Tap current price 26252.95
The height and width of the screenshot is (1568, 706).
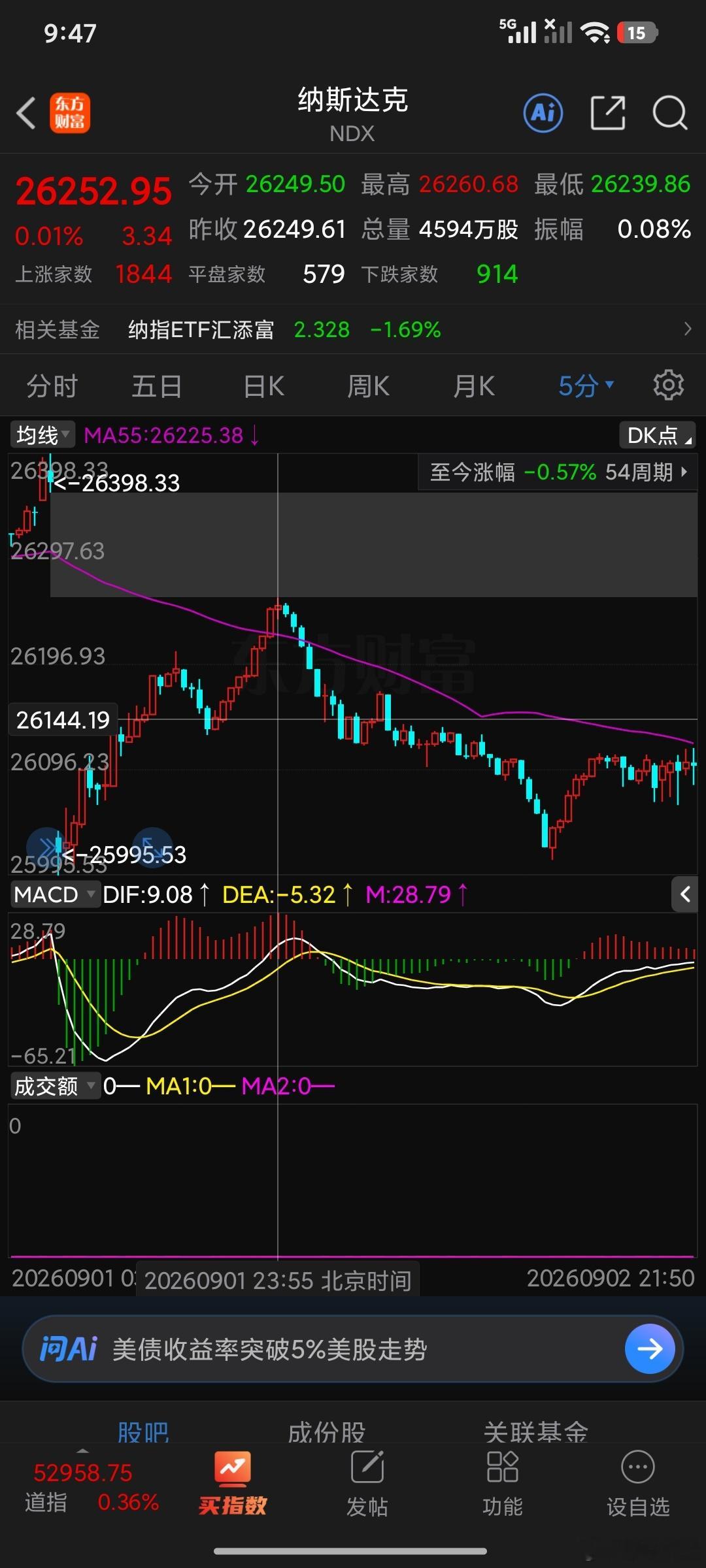[93, 191]
